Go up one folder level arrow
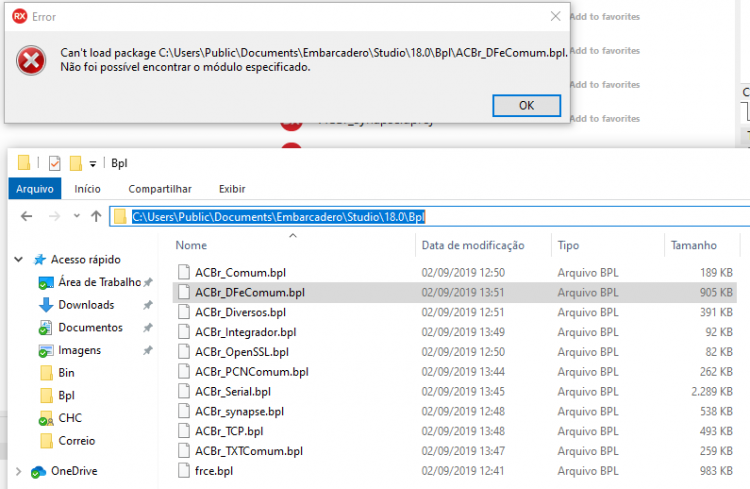750x489 pixels. click(x=96, y=216)
